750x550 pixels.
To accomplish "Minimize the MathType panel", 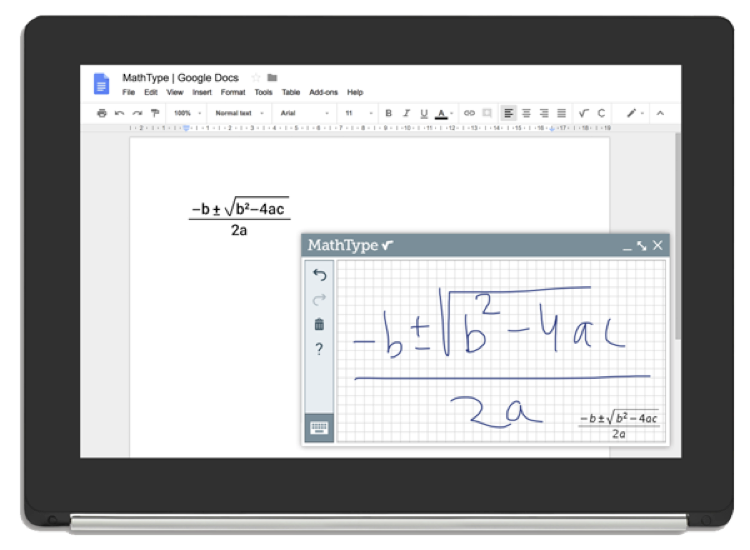I will (x=627, y=248).
